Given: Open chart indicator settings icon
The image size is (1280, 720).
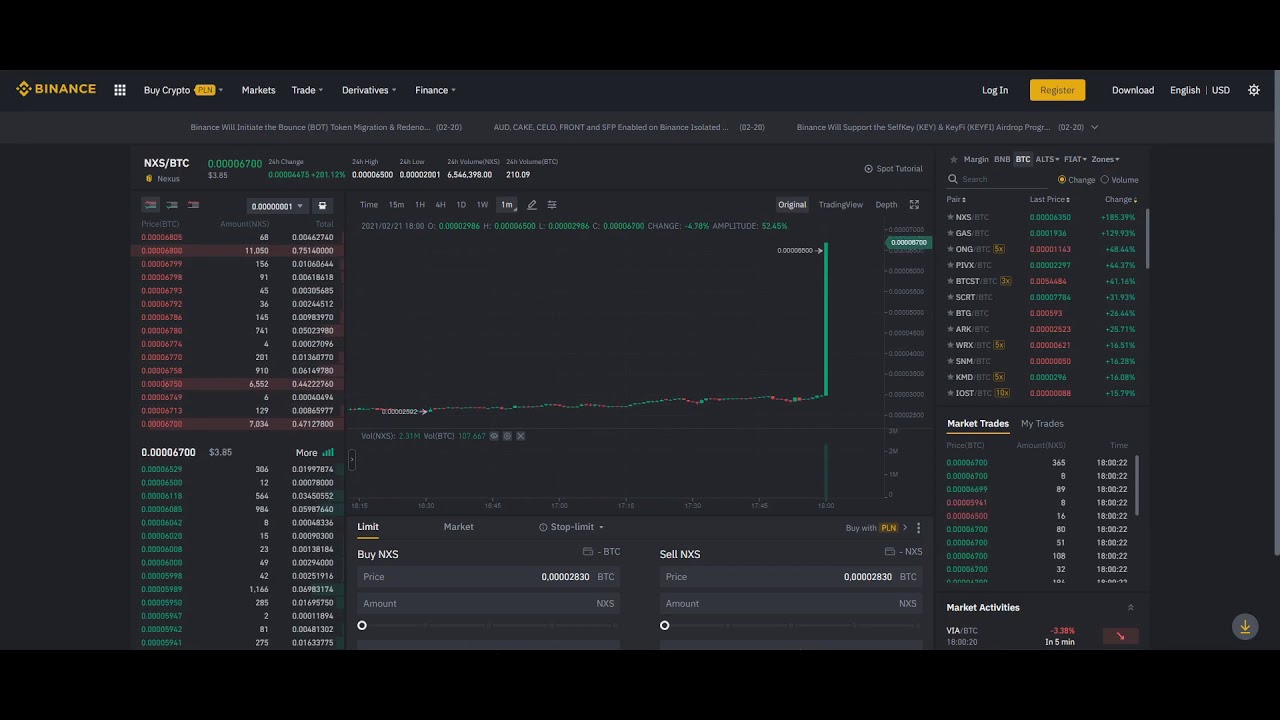Looking at the screenshot, I should (552, 205).
